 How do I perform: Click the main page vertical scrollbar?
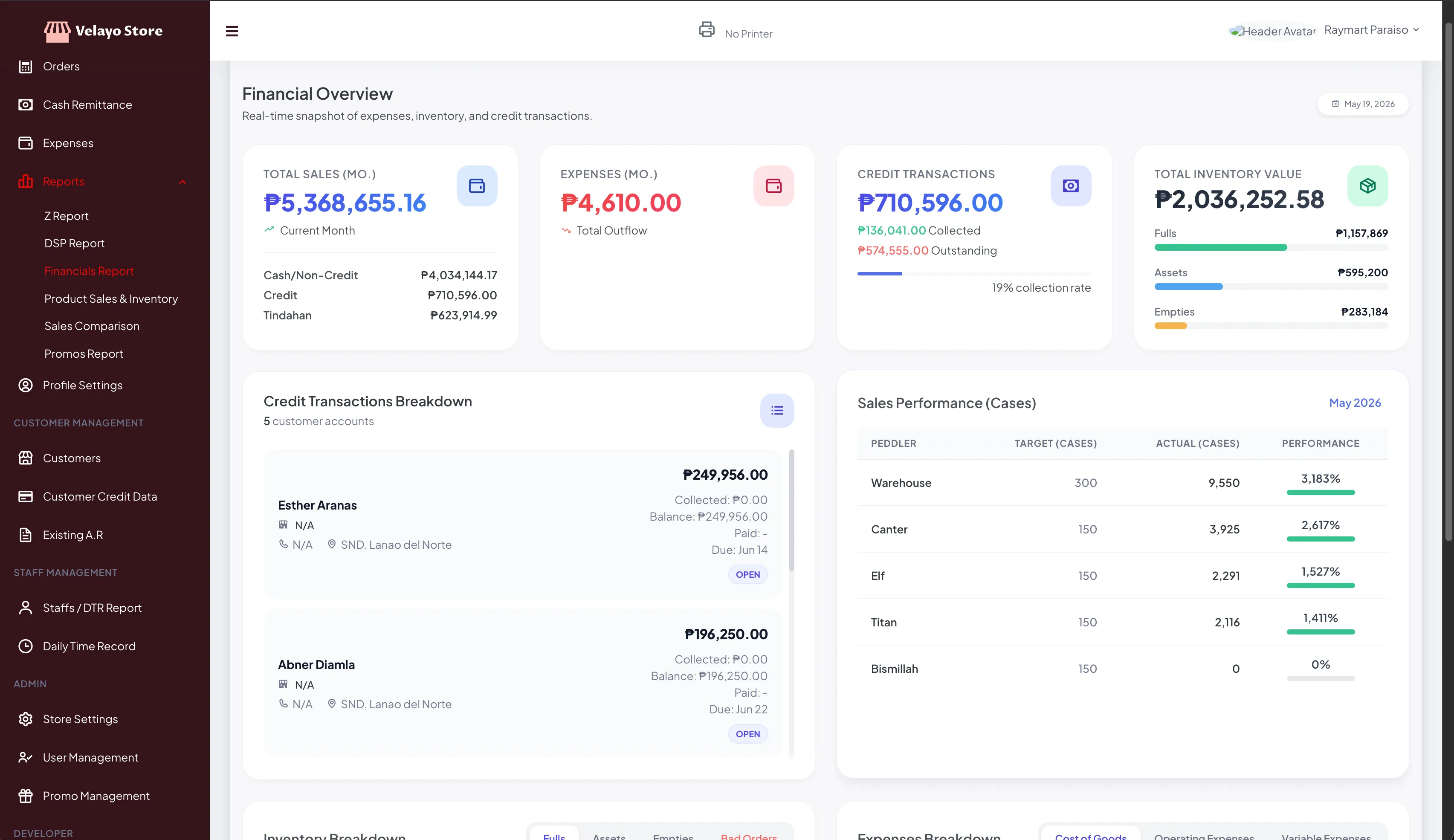1448,281
